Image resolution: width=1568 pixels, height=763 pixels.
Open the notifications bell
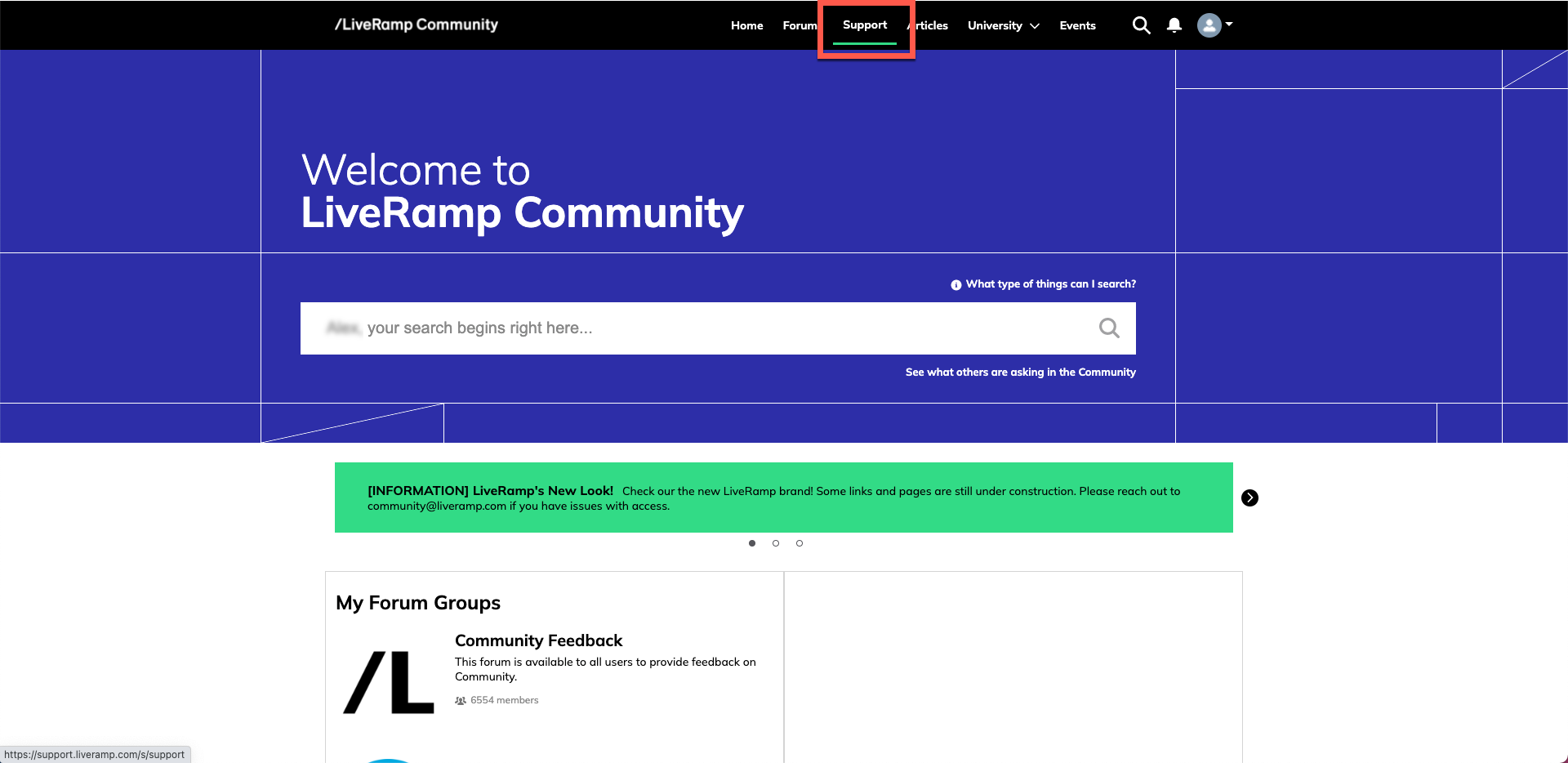[x=1174, y=25]
